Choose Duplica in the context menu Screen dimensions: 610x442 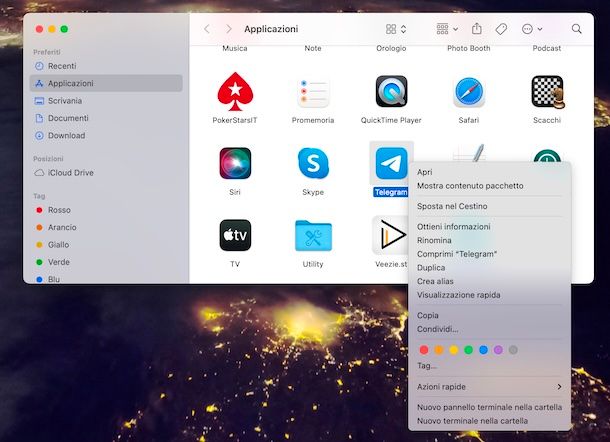click(489, 267)
